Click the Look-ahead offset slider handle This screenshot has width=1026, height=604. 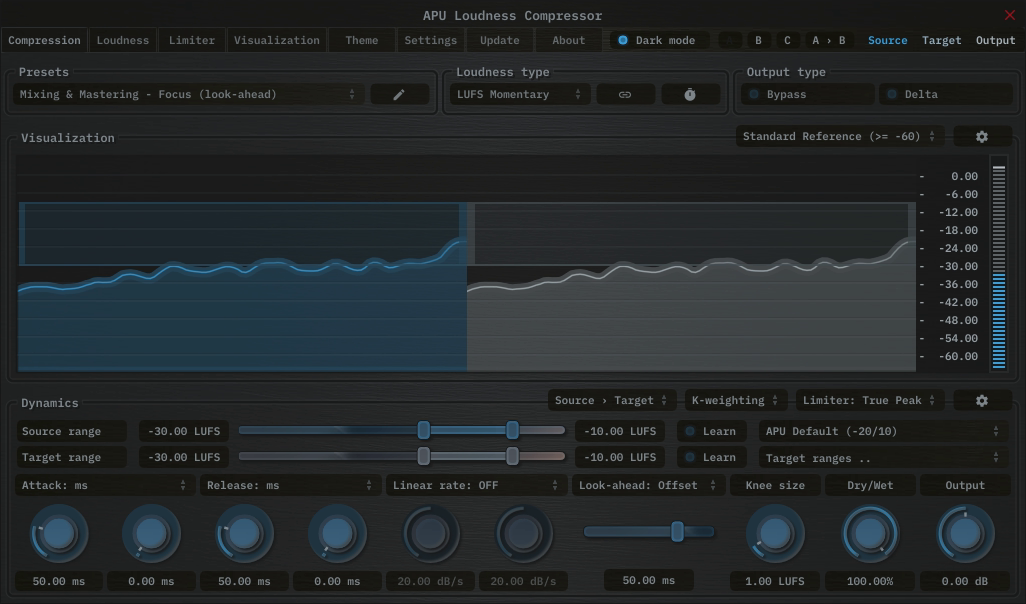click(x=677, y=532)
